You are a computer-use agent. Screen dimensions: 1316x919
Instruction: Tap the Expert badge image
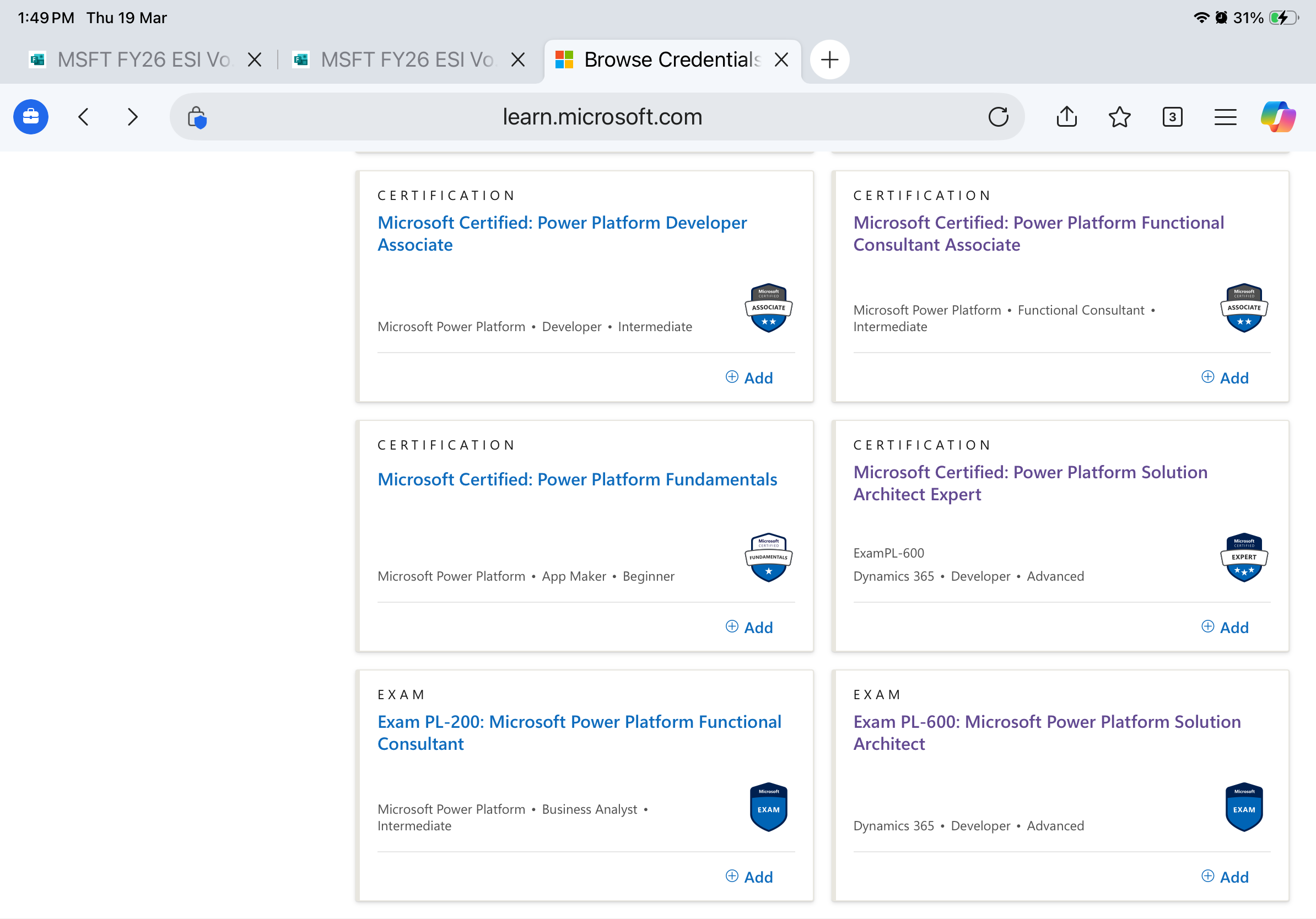click(x=1244, y=558)
